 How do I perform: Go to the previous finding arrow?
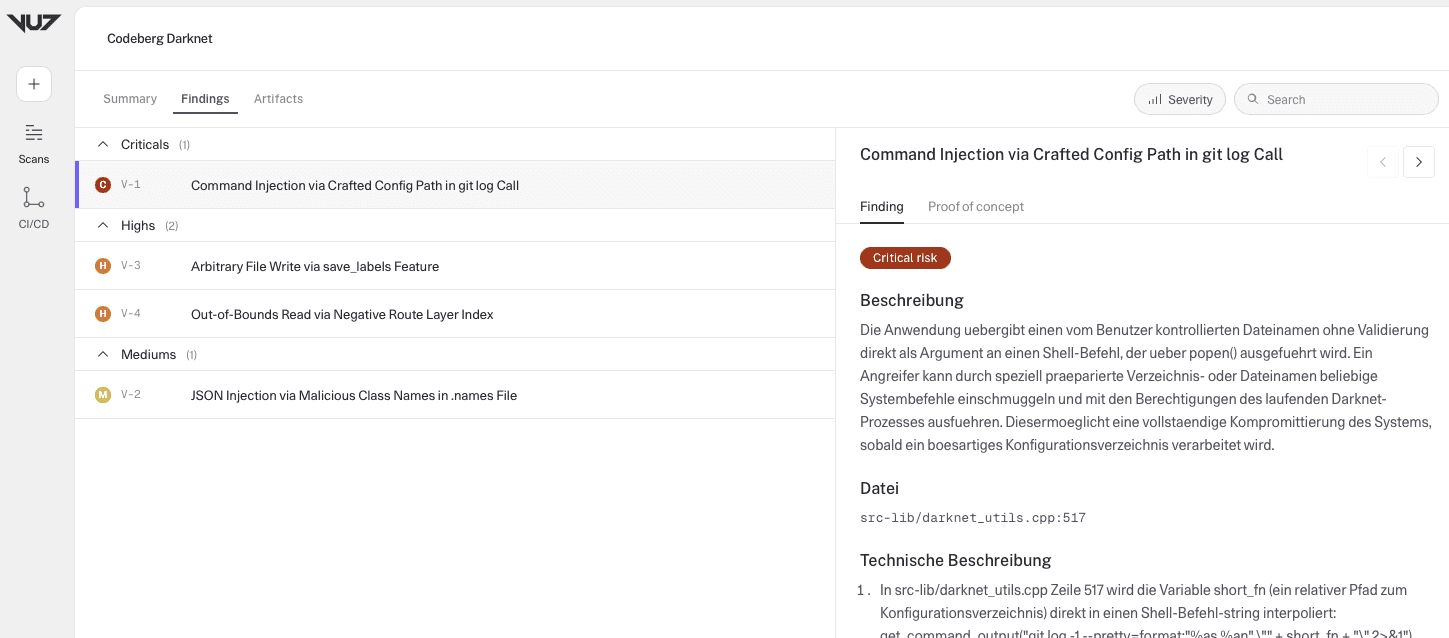coord(1383,162)
